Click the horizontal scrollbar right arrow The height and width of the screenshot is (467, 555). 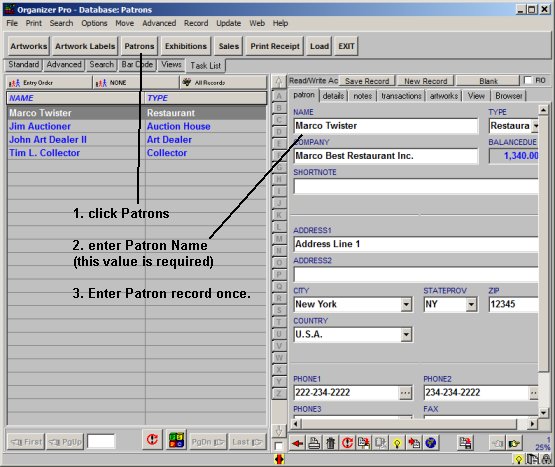[532, 423]
